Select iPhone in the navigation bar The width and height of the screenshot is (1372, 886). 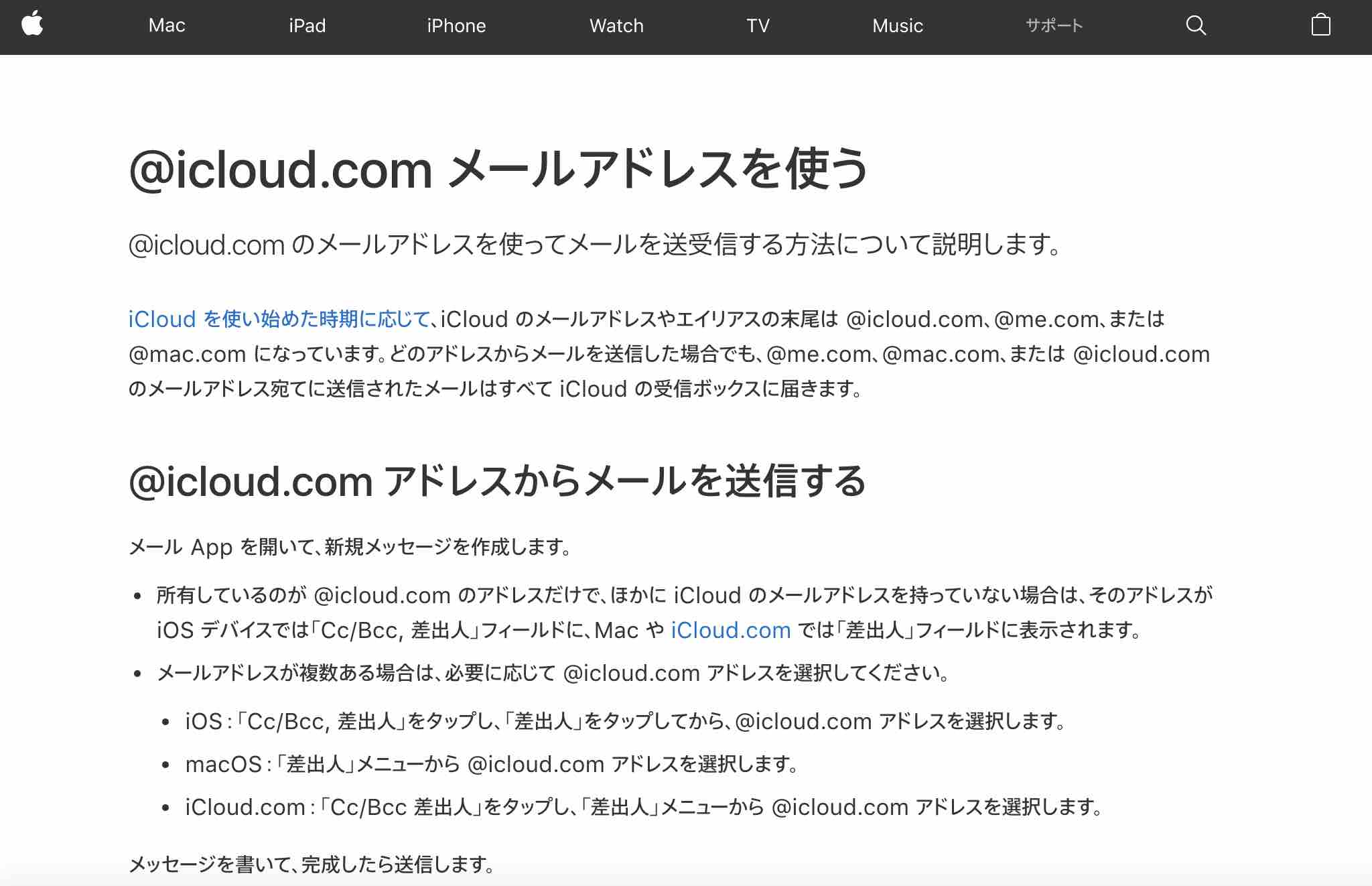(x=456, y=25)
